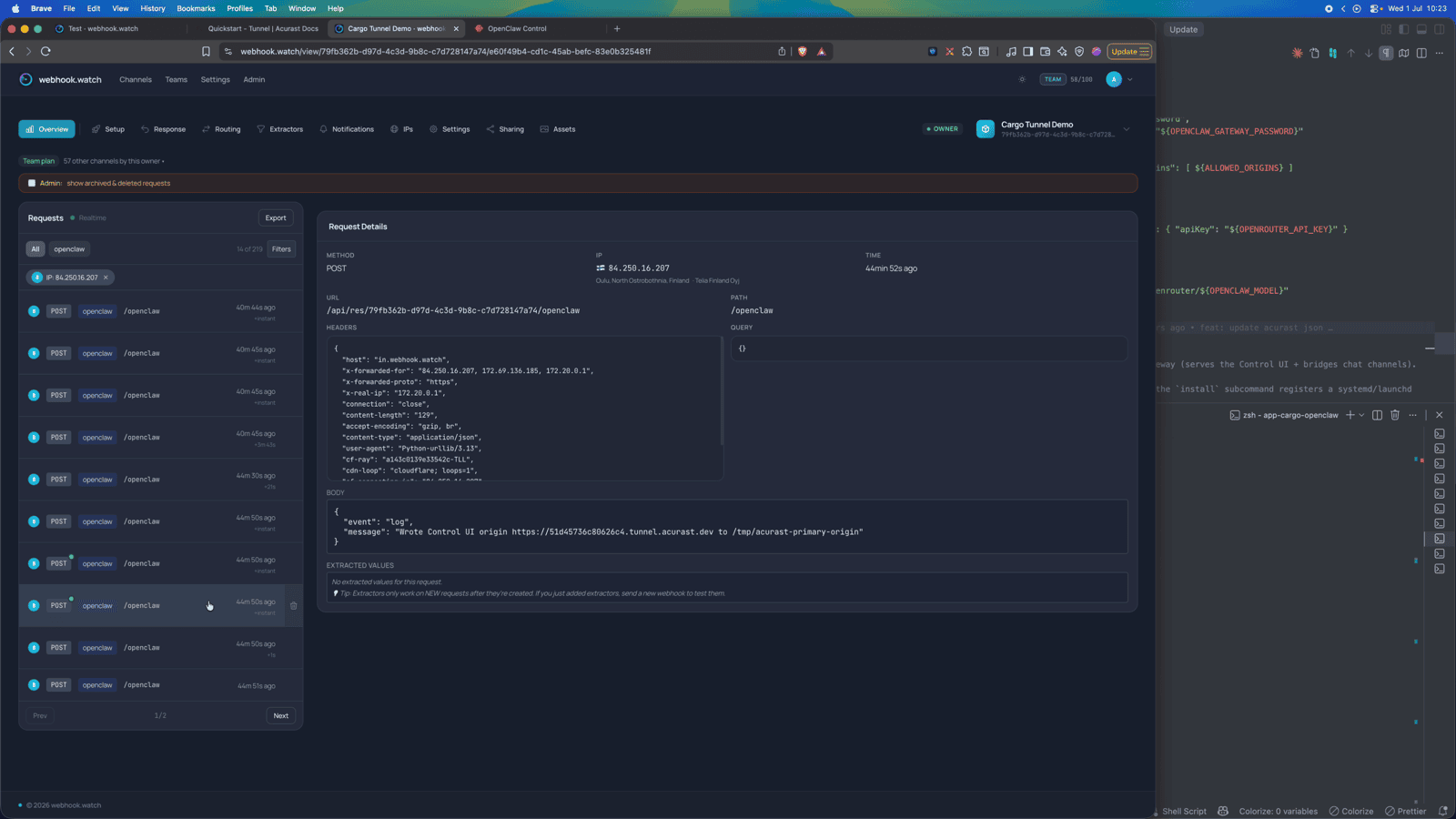Switch to Quickstart Tunnel Acurast Docs tab
The height and width of the screenshot is (819, 1456).
click(x=263, y=28)
